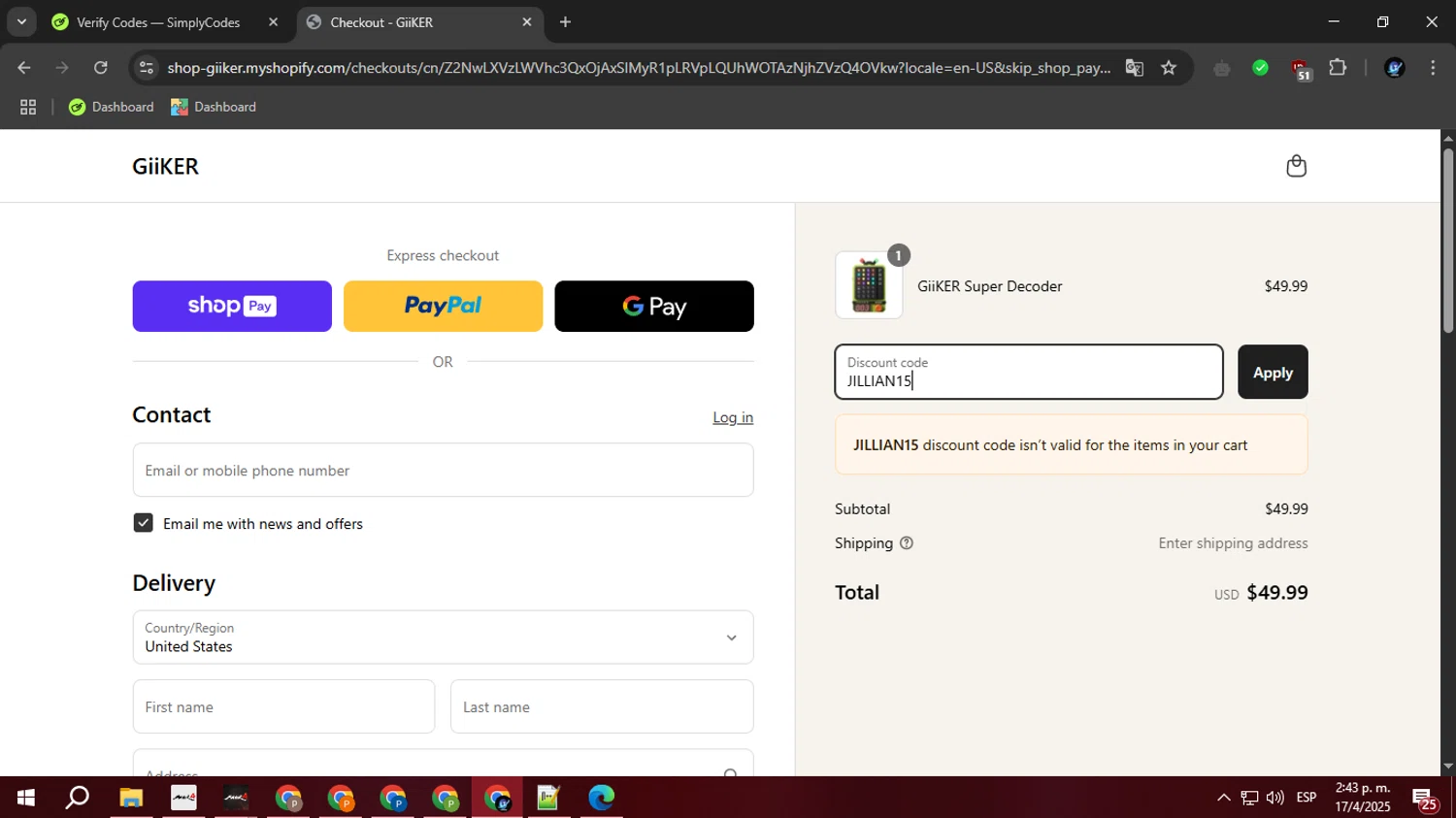
Task: Open the Windows Start menu
Action: coord(26,798)
